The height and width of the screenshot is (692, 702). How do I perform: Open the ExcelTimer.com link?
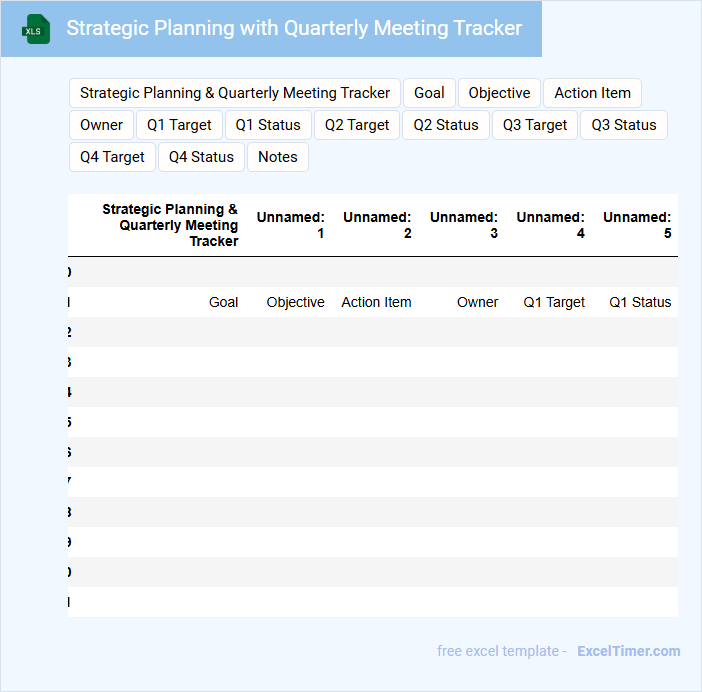tap(628, 651)
